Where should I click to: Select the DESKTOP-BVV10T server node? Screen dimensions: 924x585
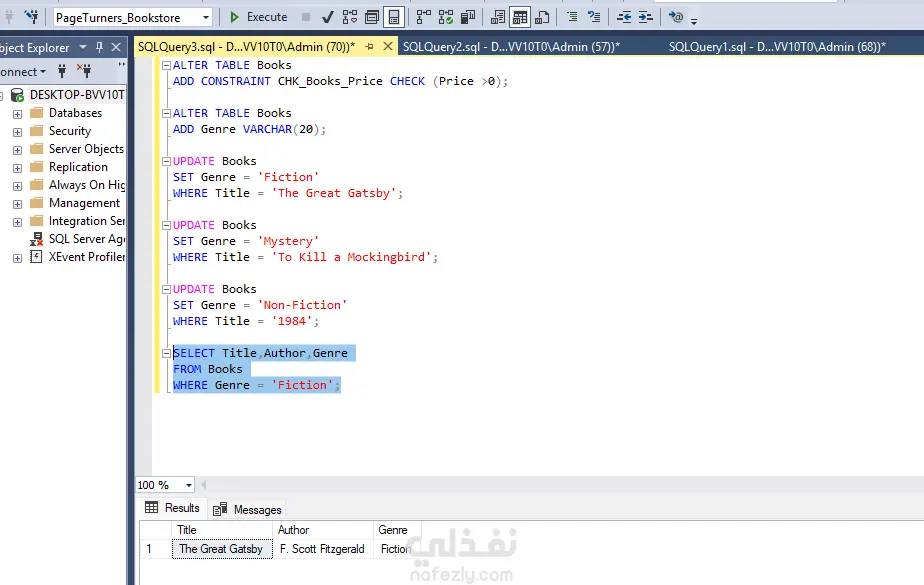[x=77, y=95]
